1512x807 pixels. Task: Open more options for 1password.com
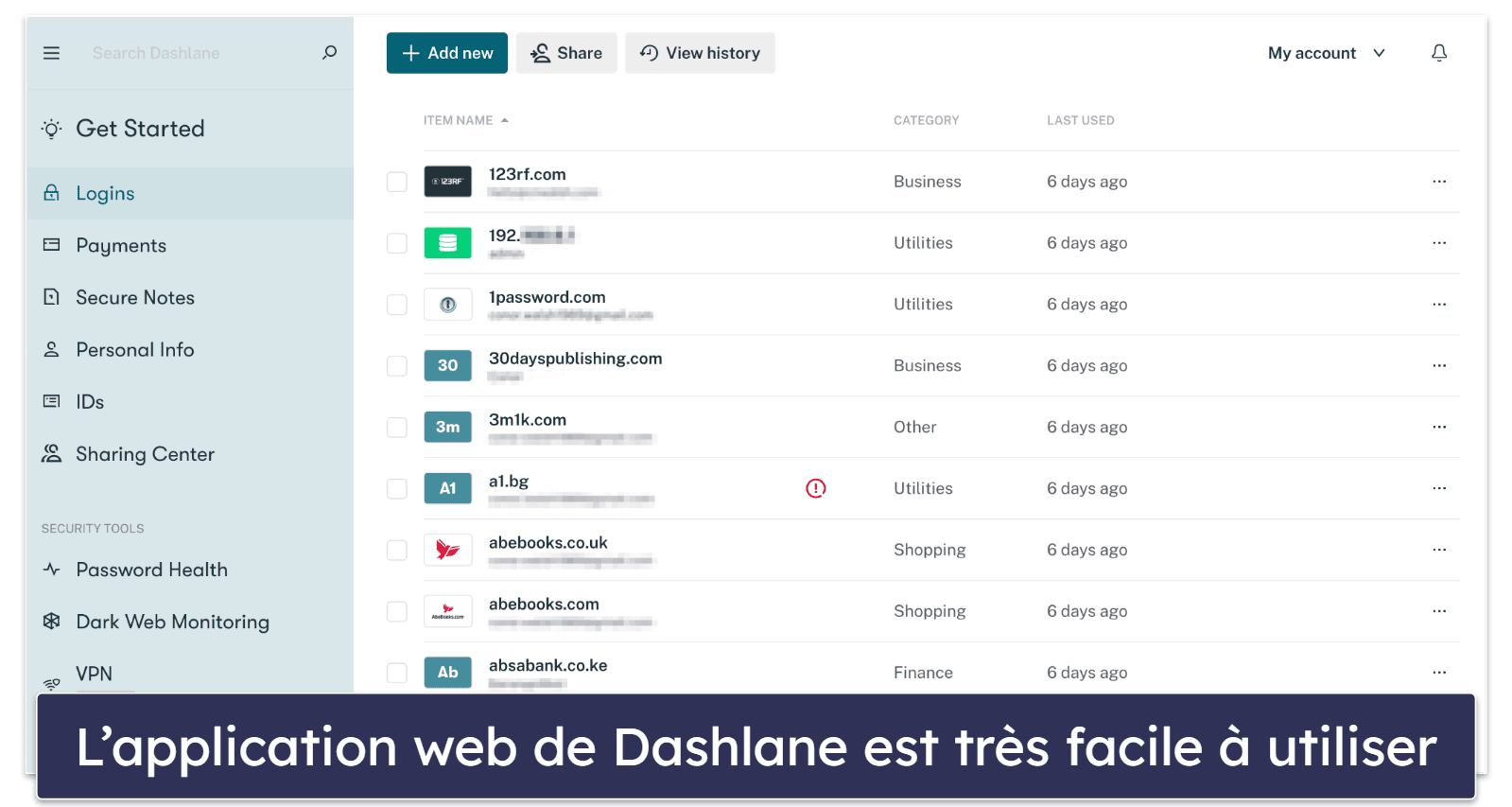coord(1438,305)
